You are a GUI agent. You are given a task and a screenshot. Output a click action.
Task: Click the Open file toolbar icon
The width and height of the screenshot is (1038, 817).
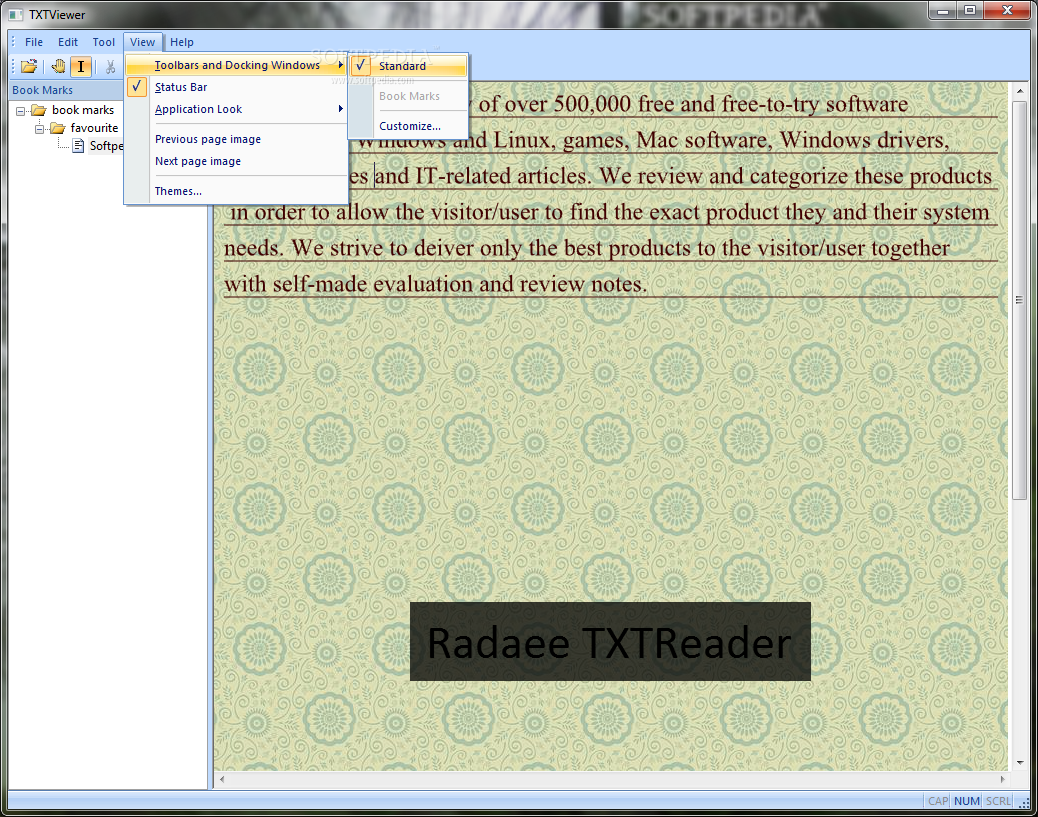pos(29,66)
